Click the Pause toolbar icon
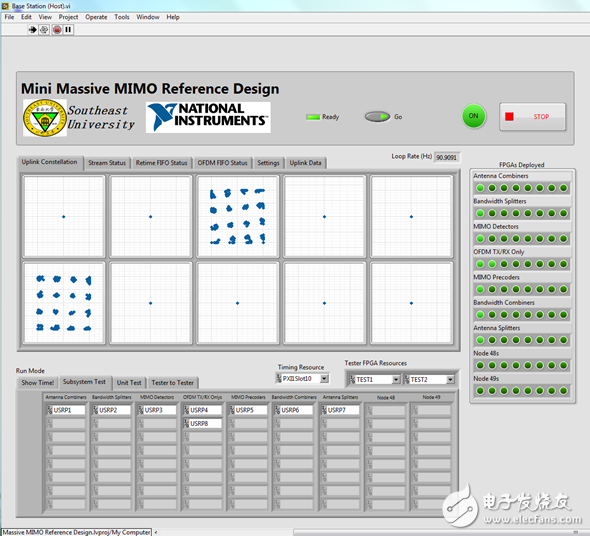Viewport: 590px width, 536px height. click(68, 30)
